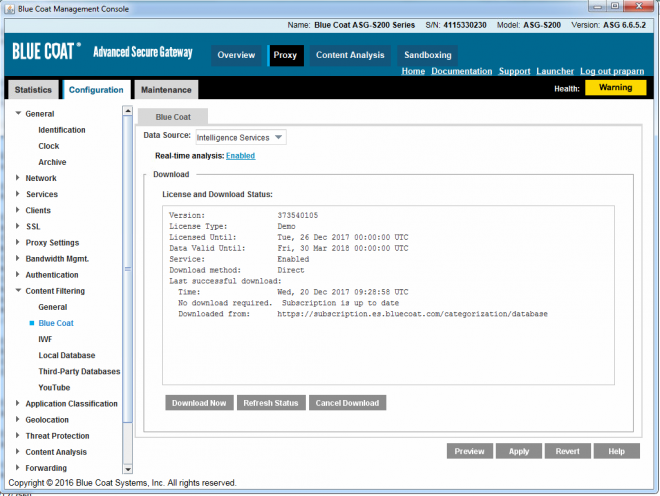Click the Licensed Until date value

[x=343, y=237]
